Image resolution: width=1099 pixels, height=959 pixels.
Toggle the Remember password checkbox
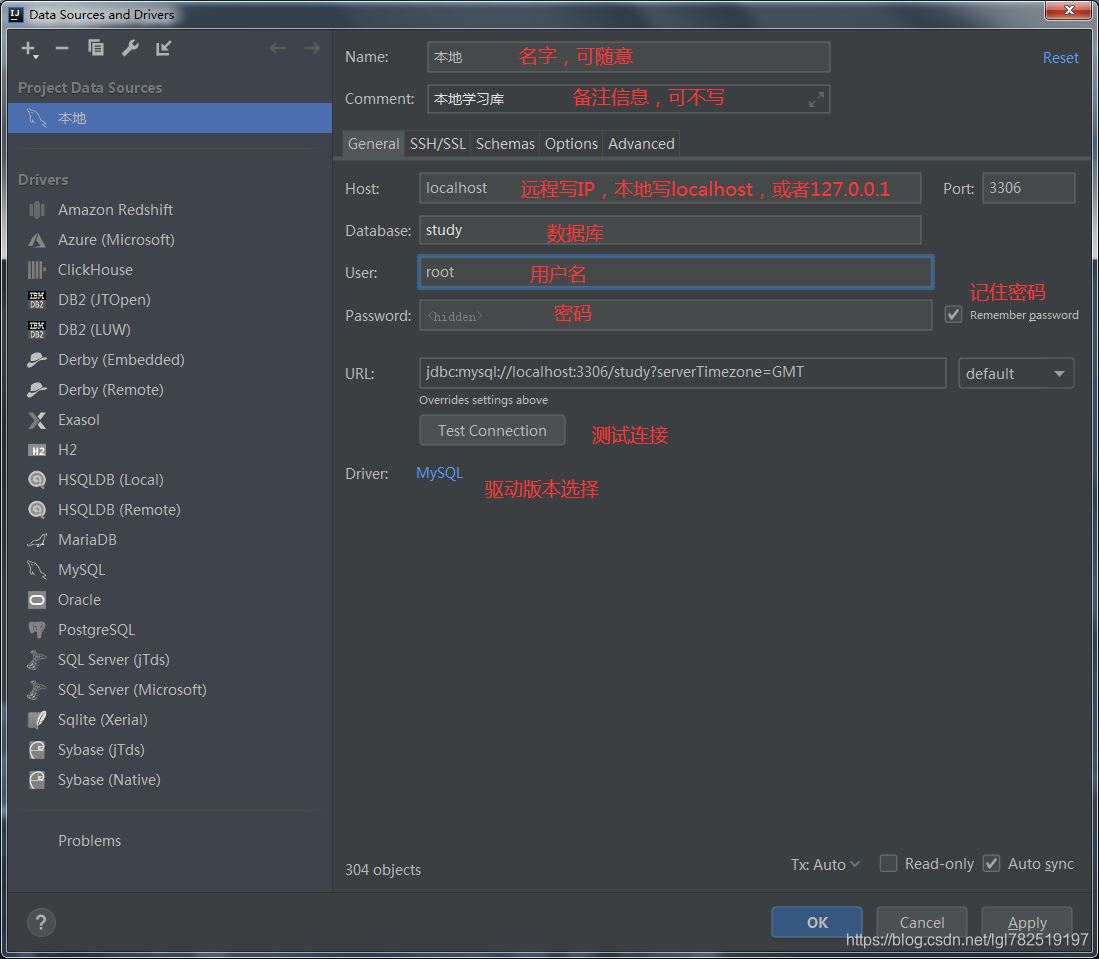[x=954, y=315]
